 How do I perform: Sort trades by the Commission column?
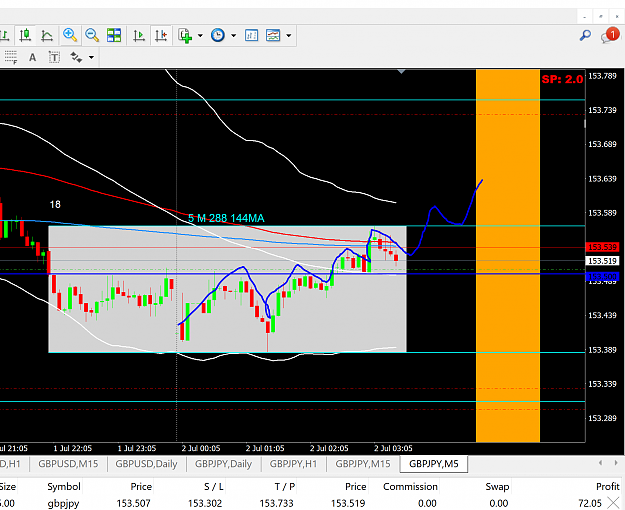point(410,486)
